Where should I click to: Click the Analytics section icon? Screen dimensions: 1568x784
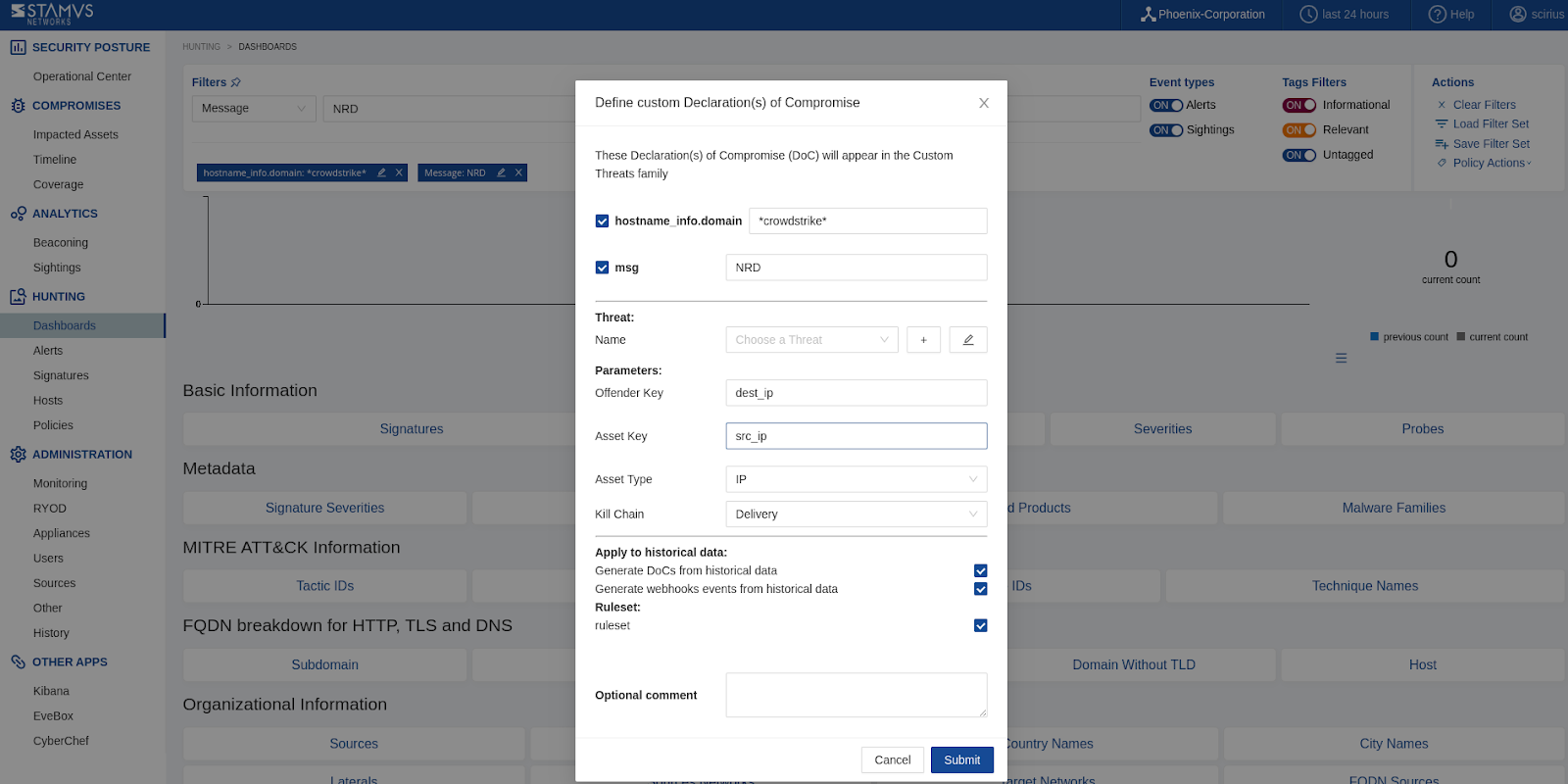[x=18, y=214]
